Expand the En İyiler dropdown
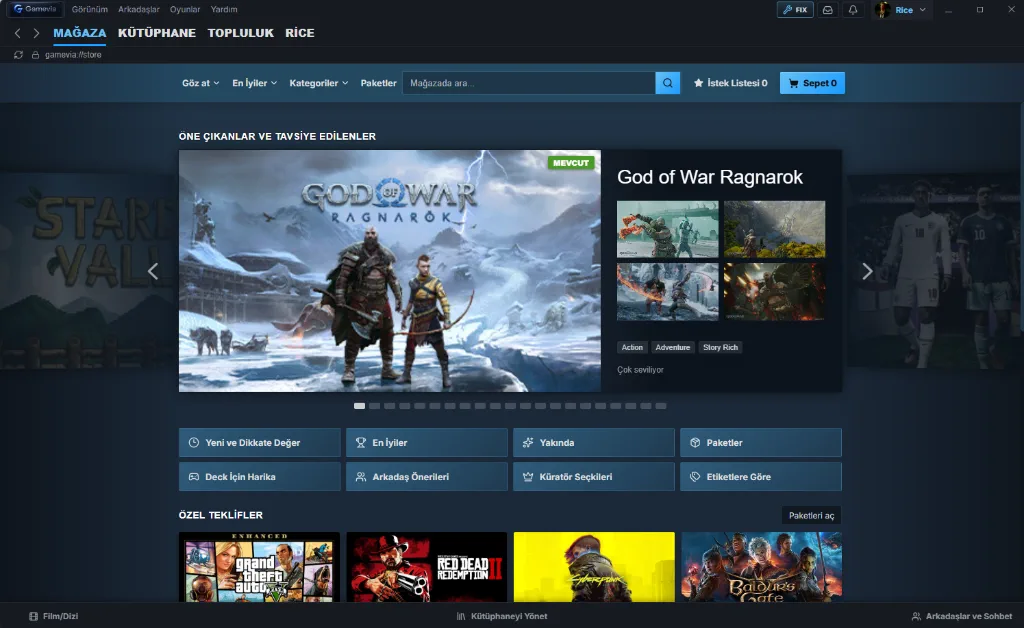Image resolution: width=1024 pixels, height=628 pixels. coord(255,83)
